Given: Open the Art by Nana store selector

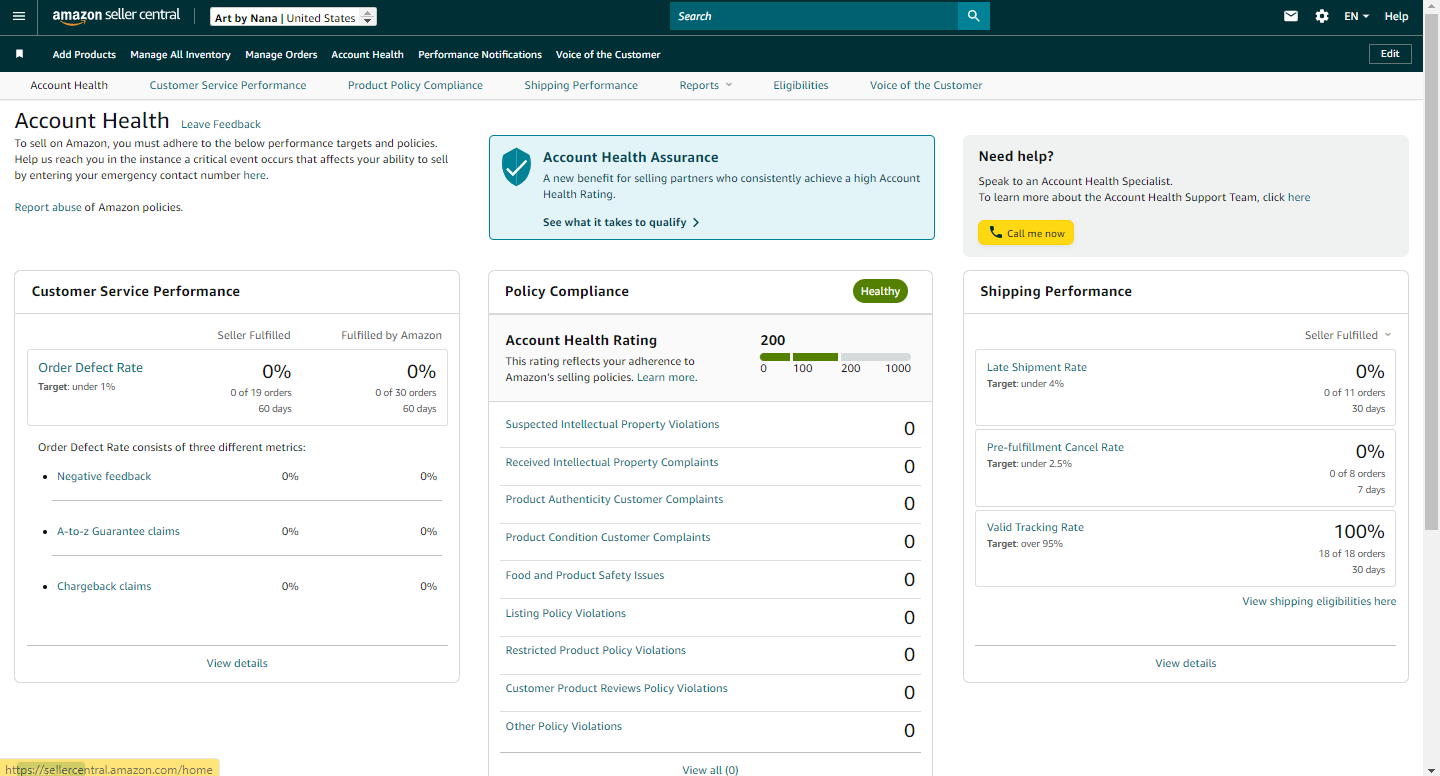Looking at the screenshot, I should [294, 17].
